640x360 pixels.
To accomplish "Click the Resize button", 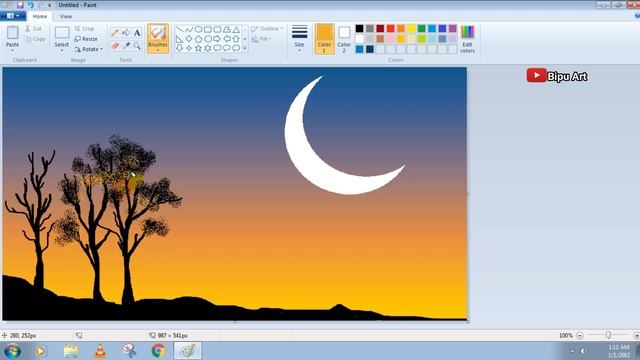I will tap(86, 39).
